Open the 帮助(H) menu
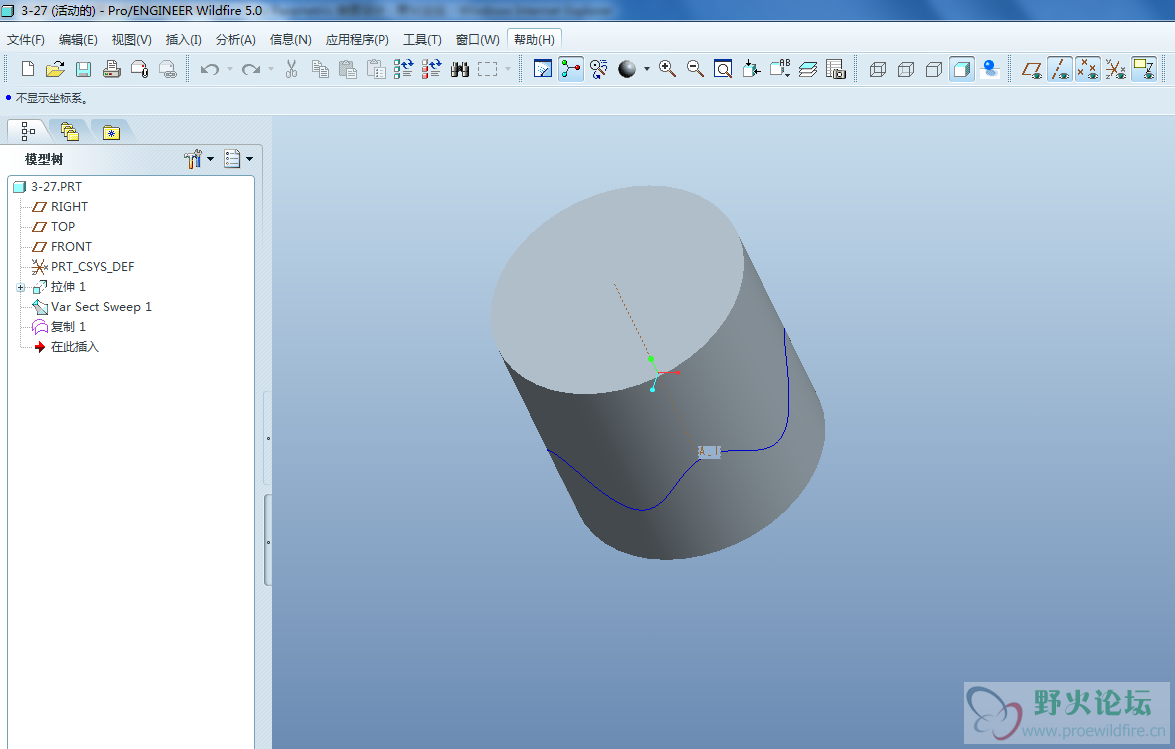This screenshot has height=749, width=1175. coord(534,40)
